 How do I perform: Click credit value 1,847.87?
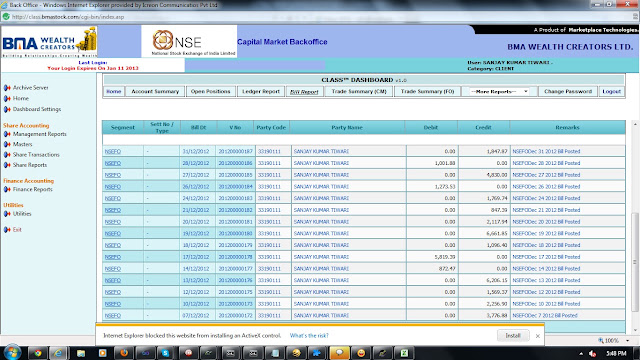pyautogui.click(x=497, y=151)
